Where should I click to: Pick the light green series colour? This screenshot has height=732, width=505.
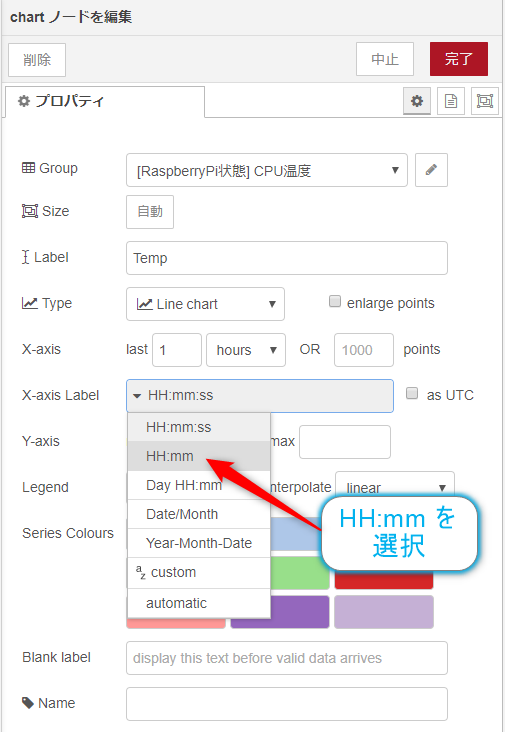[x=300, y=573]
